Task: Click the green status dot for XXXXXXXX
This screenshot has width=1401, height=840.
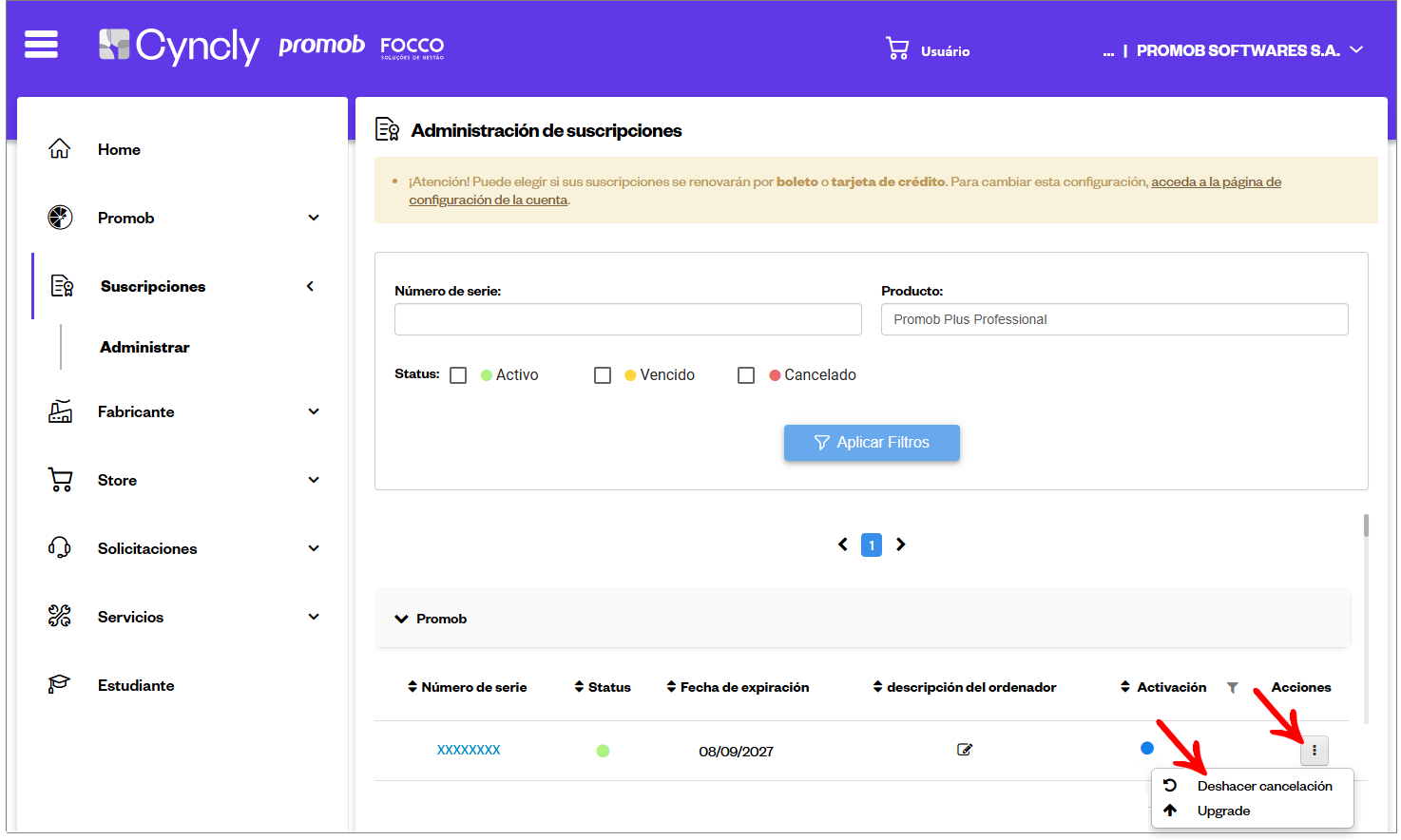Action: [603, 751]
